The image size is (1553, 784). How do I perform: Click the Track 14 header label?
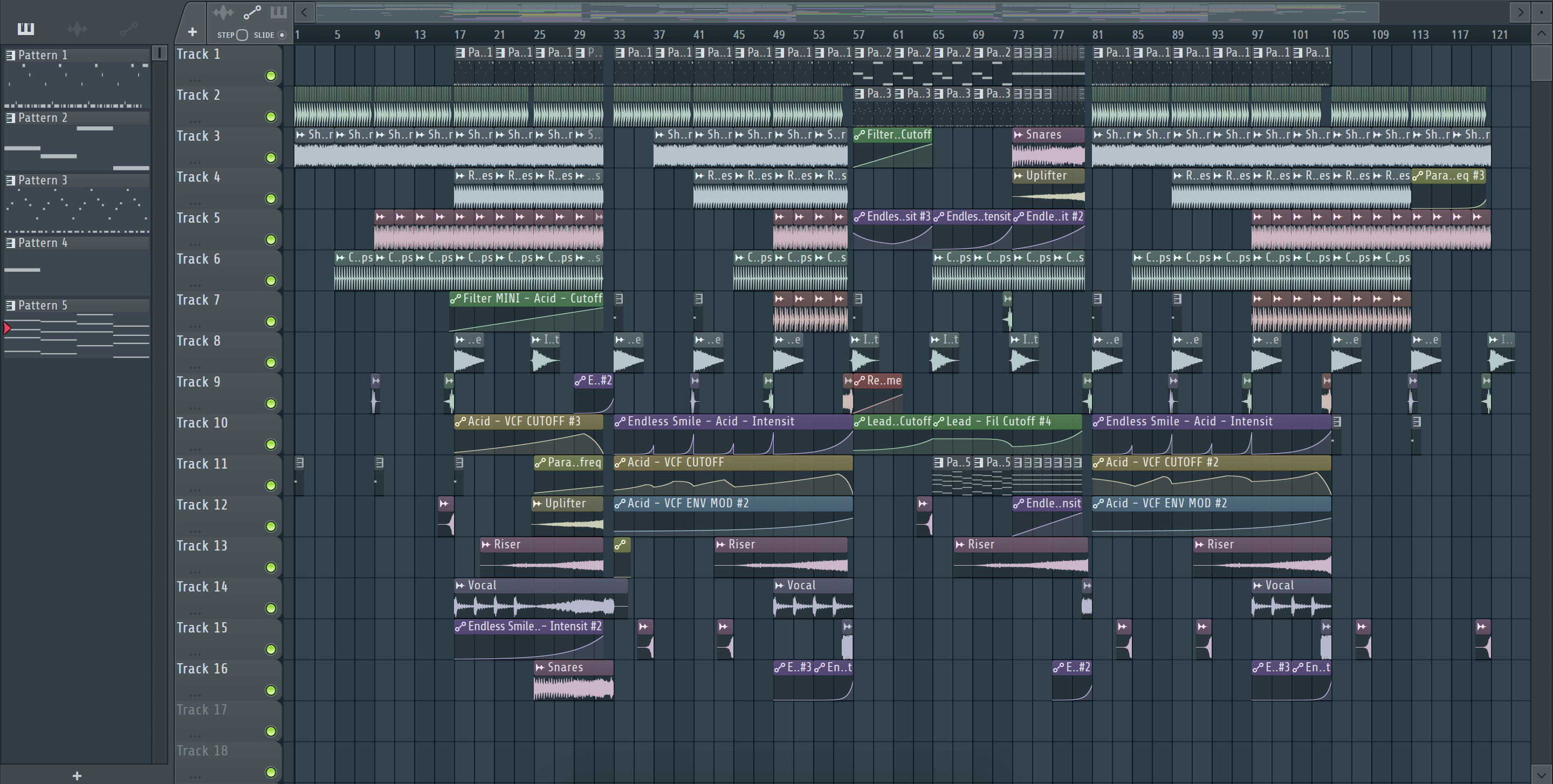(x=202, y=588)
